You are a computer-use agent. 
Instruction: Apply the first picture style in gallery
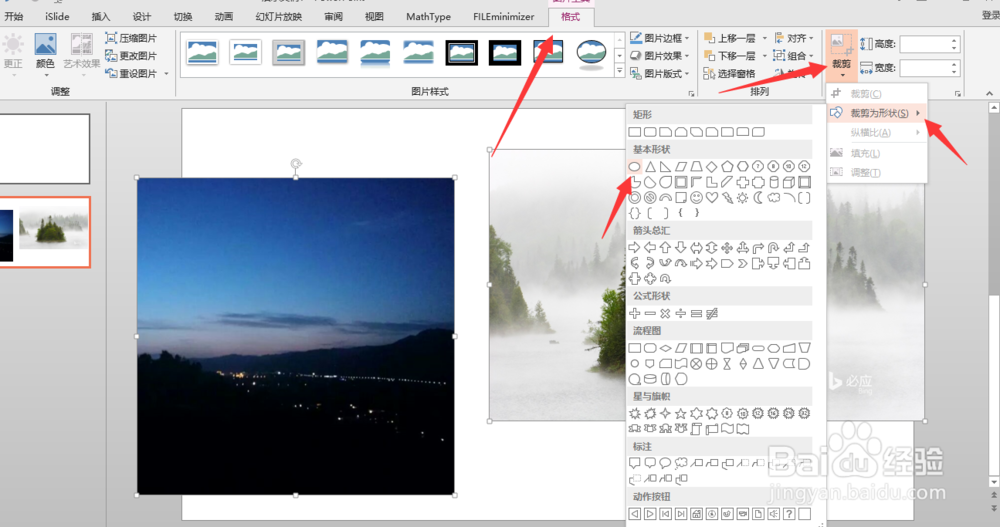coord(203,53)
